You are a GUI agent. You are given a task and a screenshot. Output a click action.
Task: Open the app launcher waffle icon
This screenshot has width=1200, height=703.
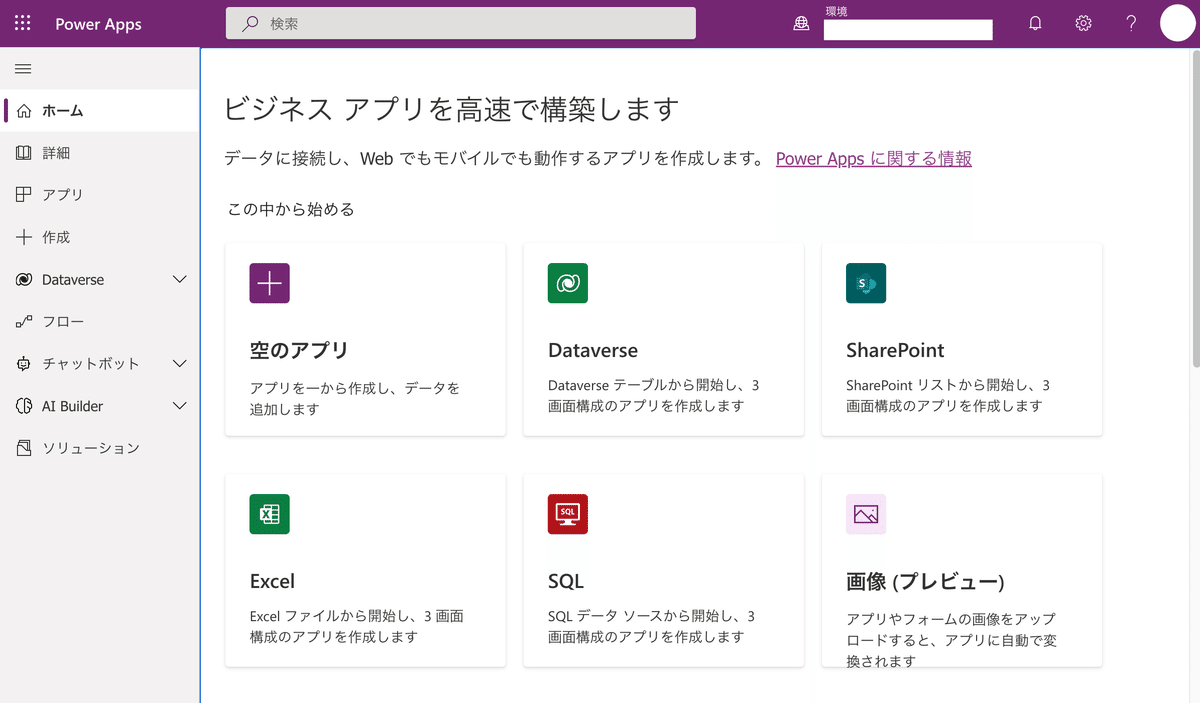[23, 24]
